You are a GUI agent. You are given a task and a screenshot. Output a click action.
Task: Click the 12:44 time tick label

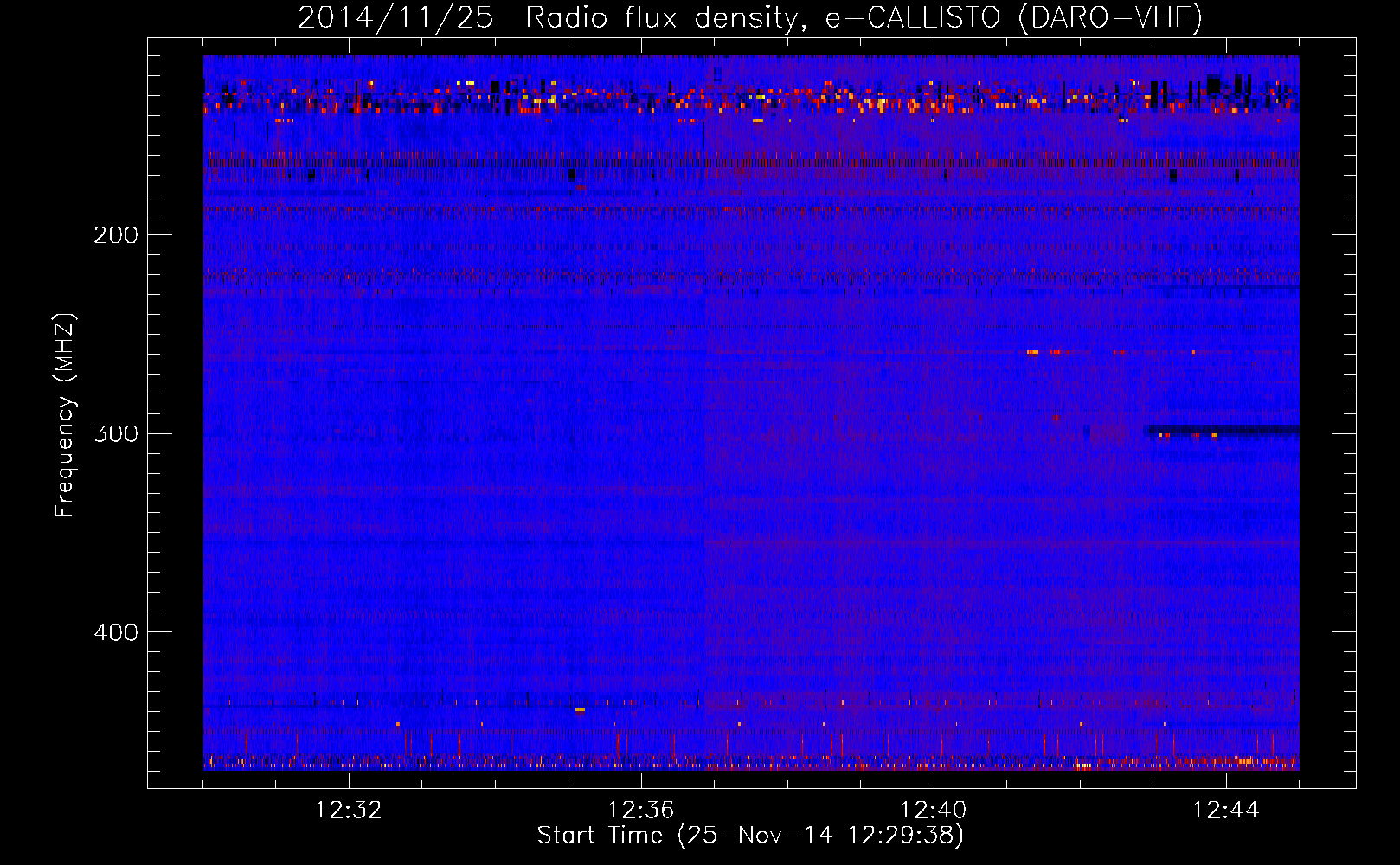click(x=1226, y=811)
